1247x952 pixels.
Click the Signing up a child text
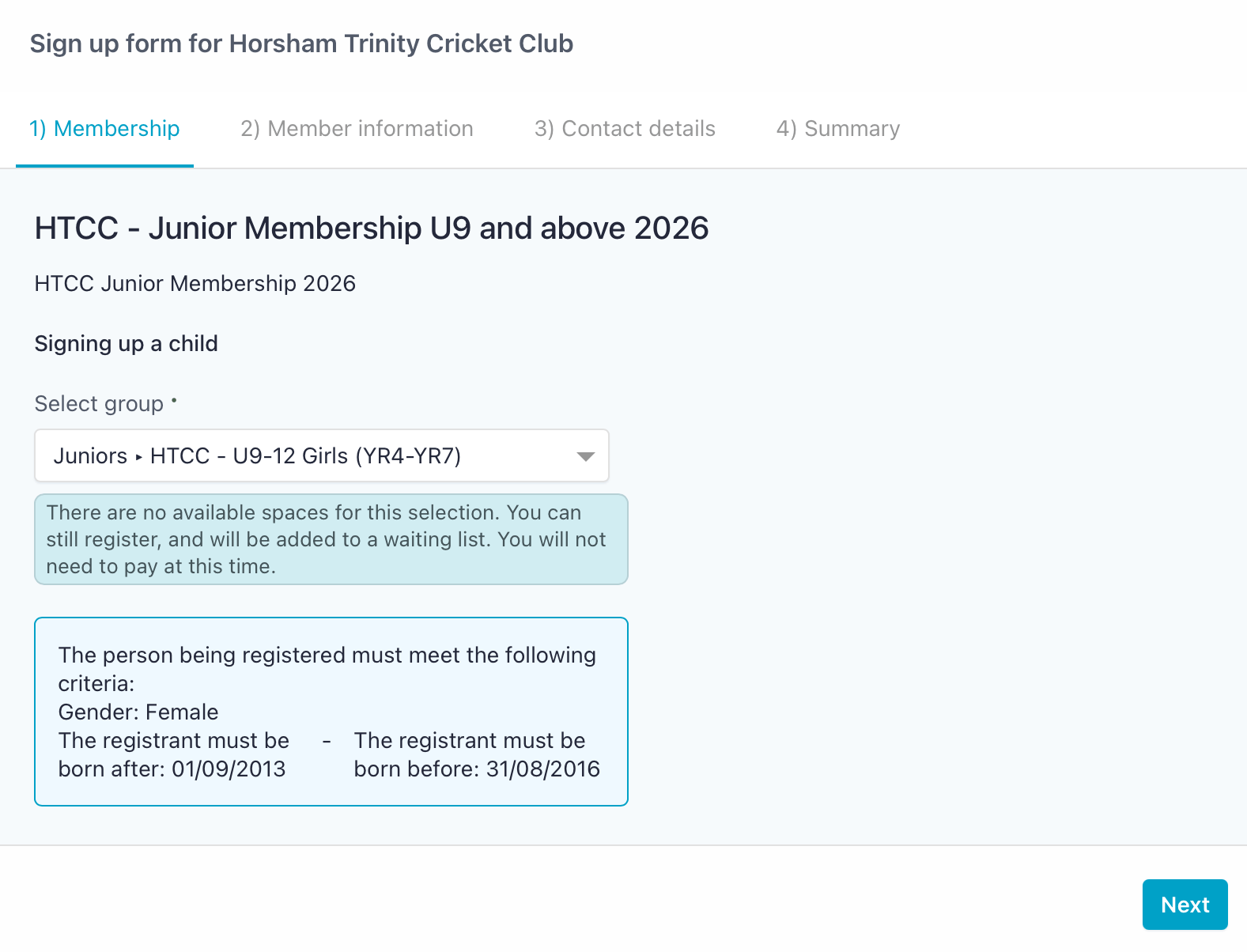(x=126, y=344)
